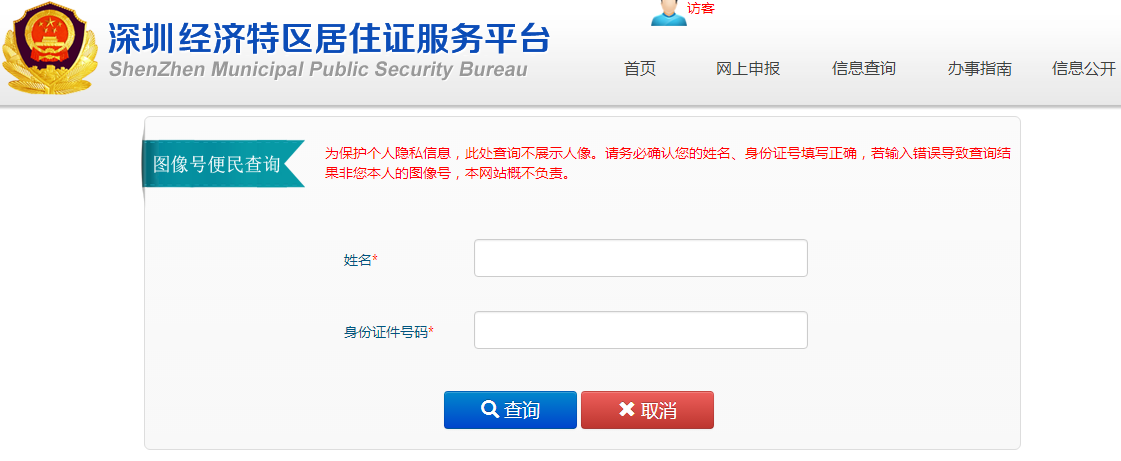The height and width of the screenshot is (461, 1121).
Task: Click the 深圳经济特区居住证服务平台 title
Action: tap(330, 39)
